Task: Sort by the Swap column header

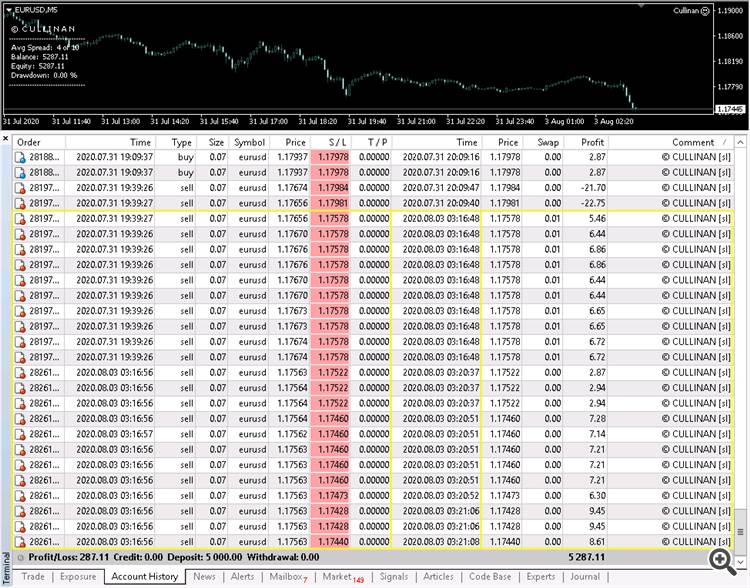Action: (543, 143)
